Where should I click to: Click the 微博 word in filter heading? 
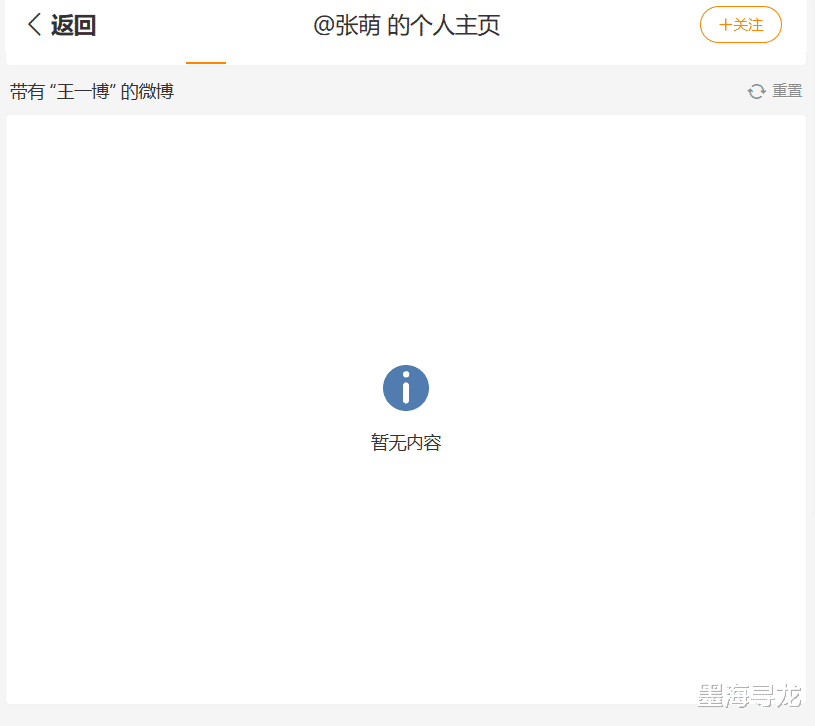pyautogui.click(x=156, y=91)
